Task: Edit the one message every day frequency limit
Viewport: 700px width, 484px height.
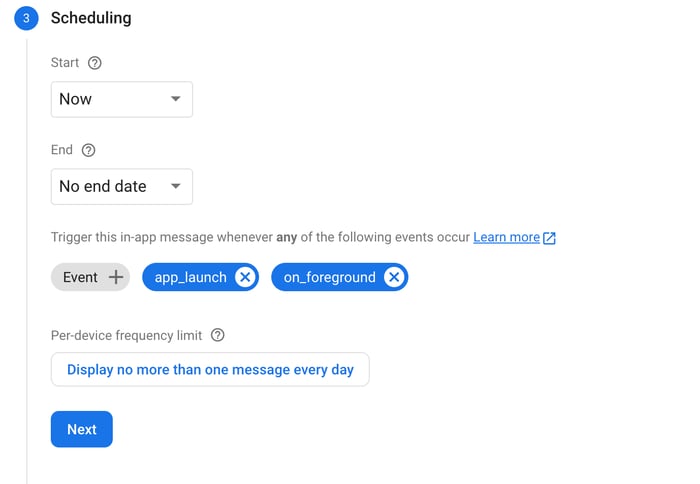Action: point(210,370)
